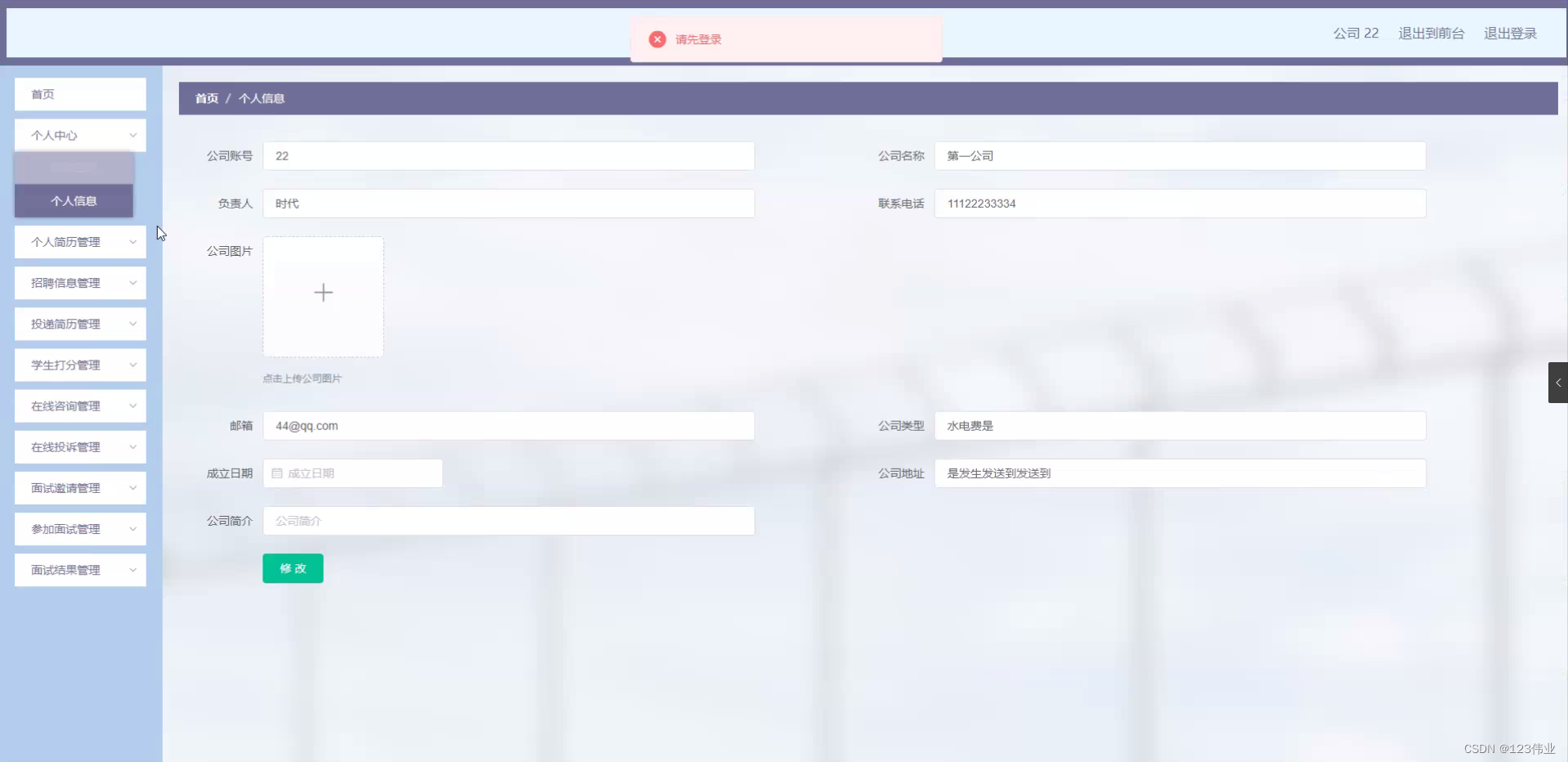The width and height of the screenshot is (1568, 762).
Task: Click the error icon on 请先登录 toast
Action: tap(657, 38)
